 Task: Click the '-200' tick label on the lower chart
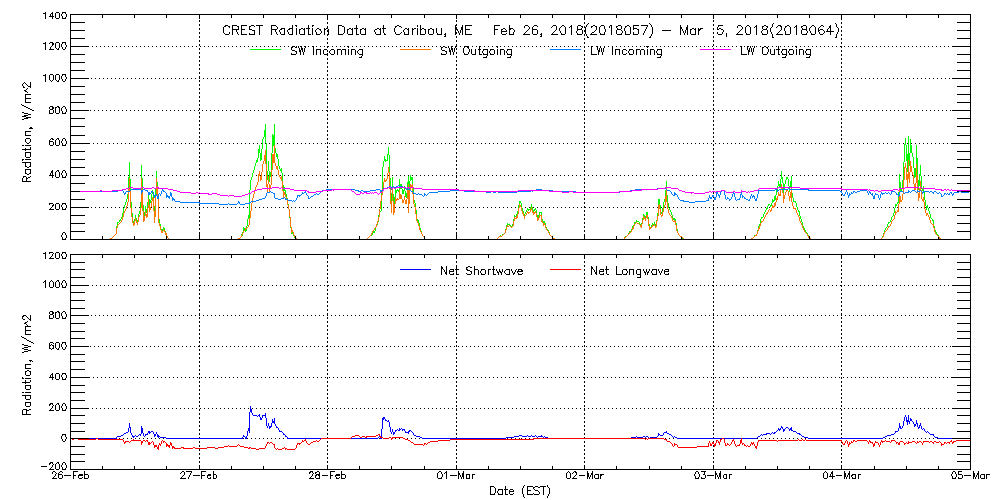click(x=52, y=466)
